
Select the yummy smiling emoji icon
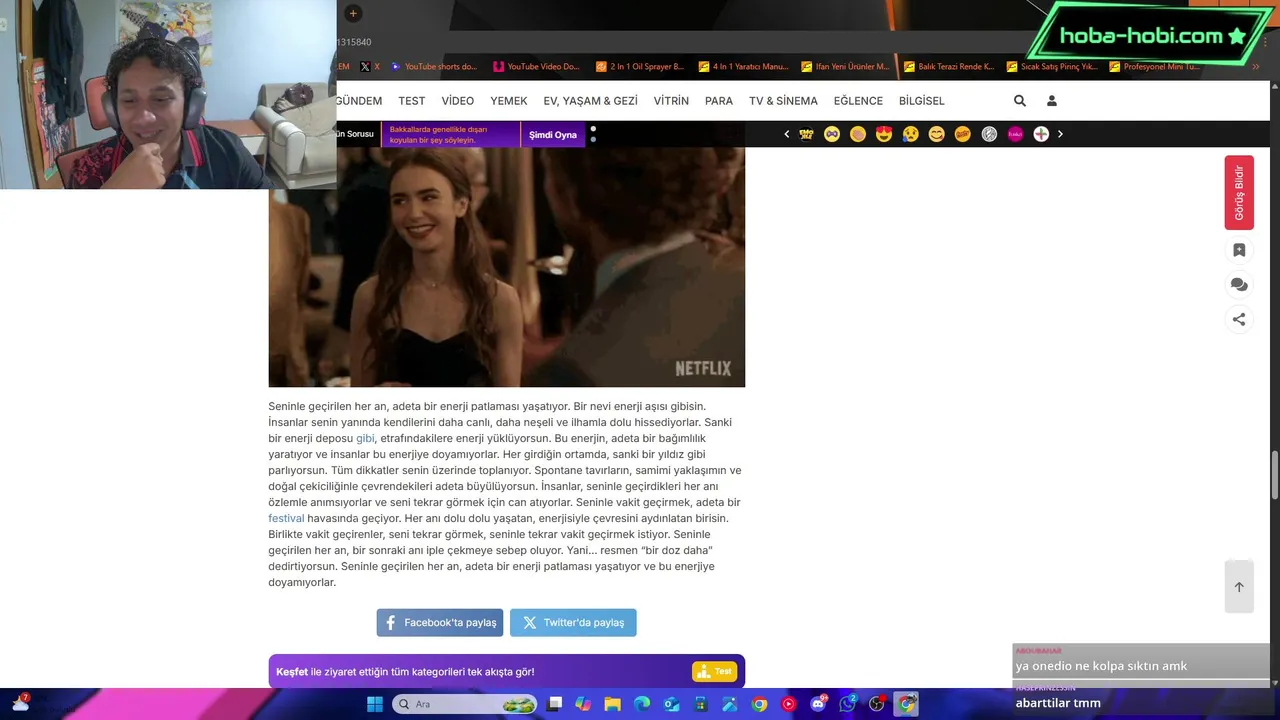936,134
